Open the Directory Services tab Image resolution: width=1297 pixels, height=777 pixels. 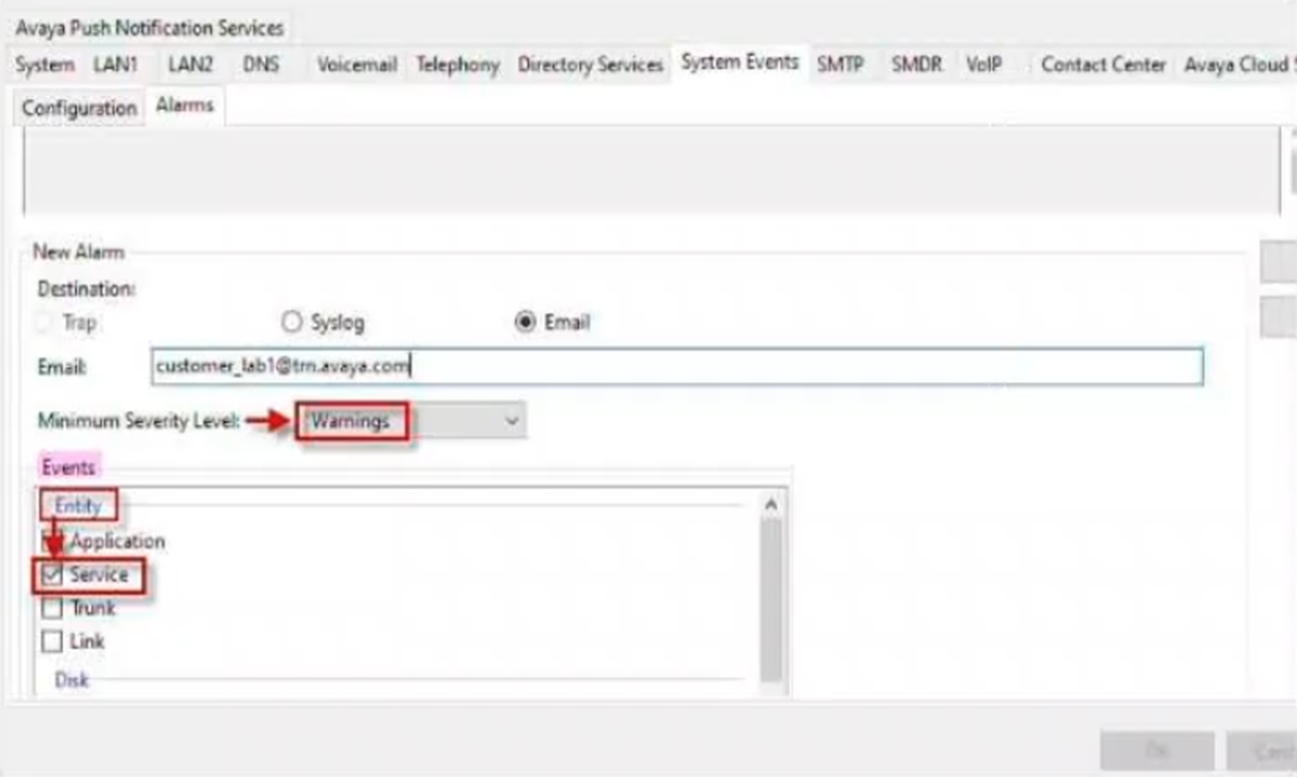(x=590, y=65)
